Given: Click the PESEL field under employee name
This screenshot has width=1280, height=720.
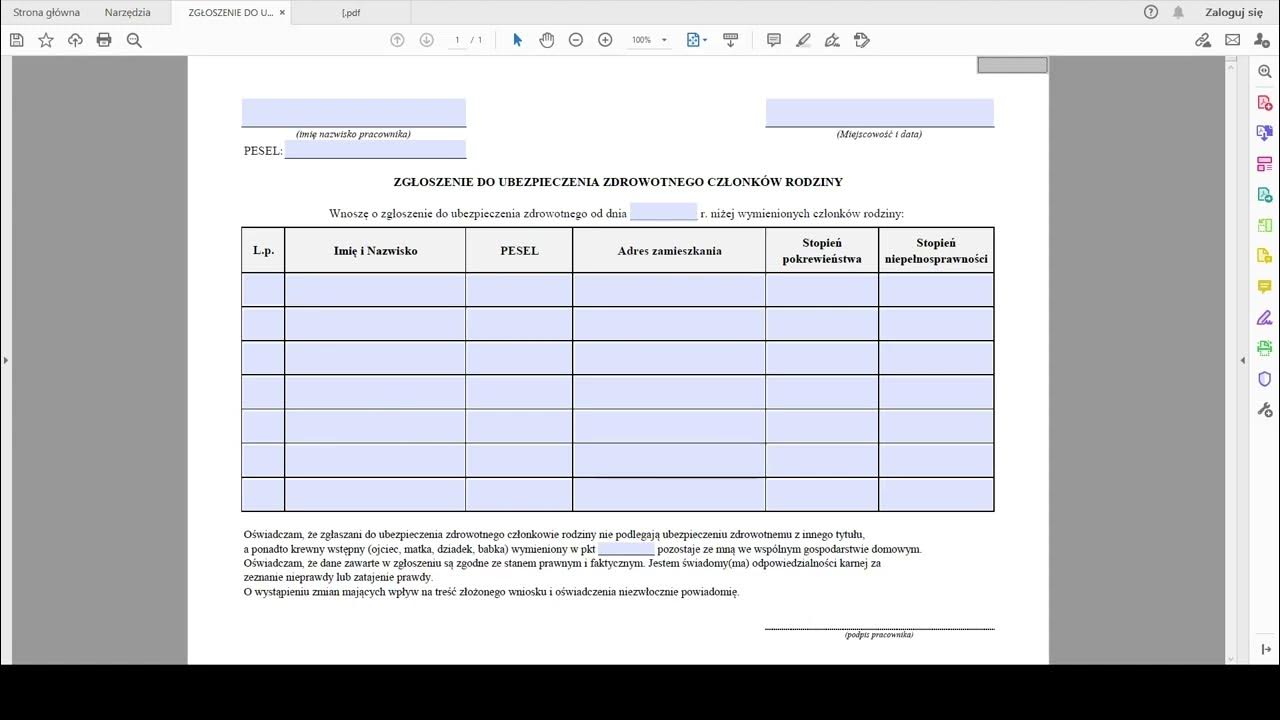Looking at the screenshot, I should tap(375, 149).
